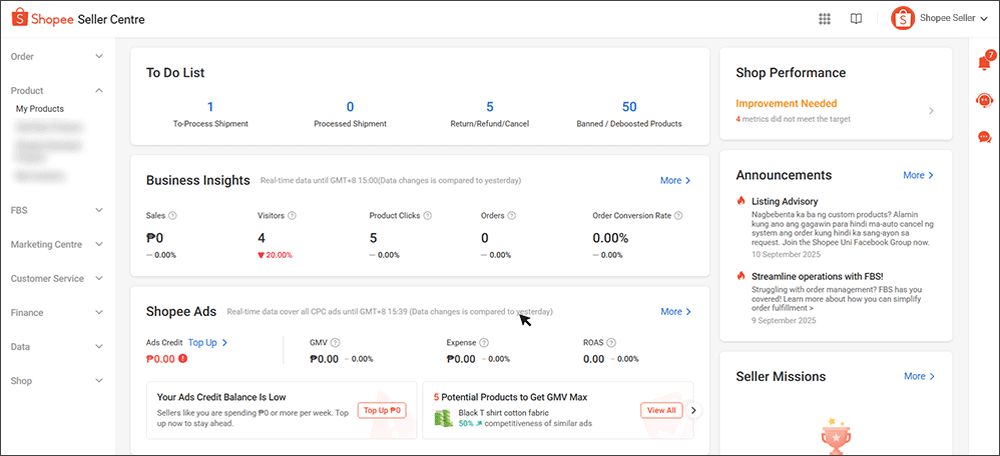Open the Seller Education book icon
Viewport: 1000px width, 456px height.
pos(855,19)
